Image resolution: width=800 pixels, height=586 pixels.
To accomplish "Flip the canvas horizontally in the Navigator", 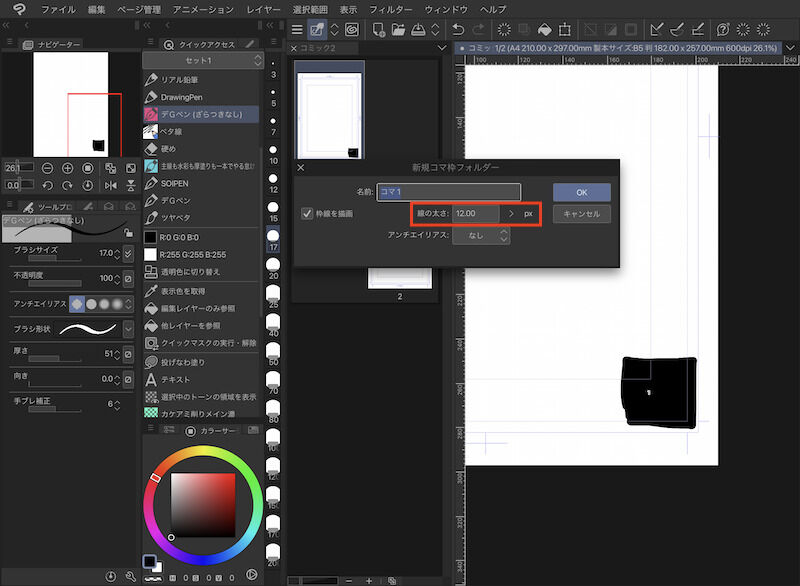I will coord(110,186).
